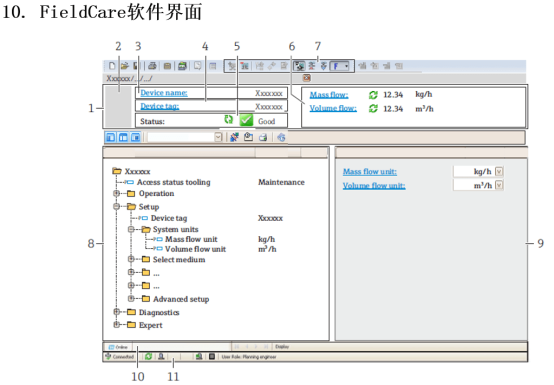Screen dimensions: 554x385
Task: Expand the Diagnostics folder
Action: pos(116,312)
